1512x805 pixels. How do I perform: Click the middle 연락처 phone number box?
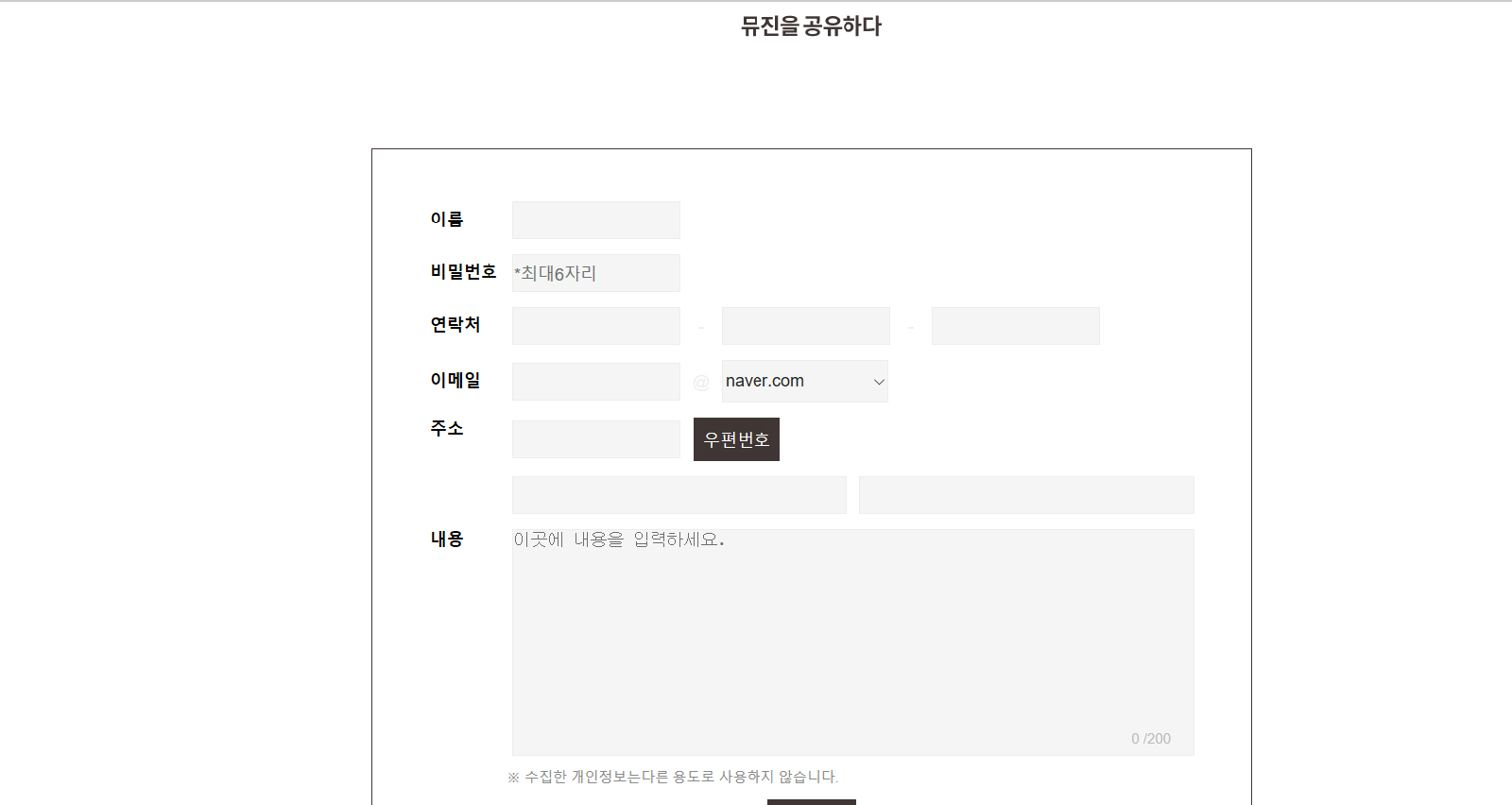(x=805, y=326)
